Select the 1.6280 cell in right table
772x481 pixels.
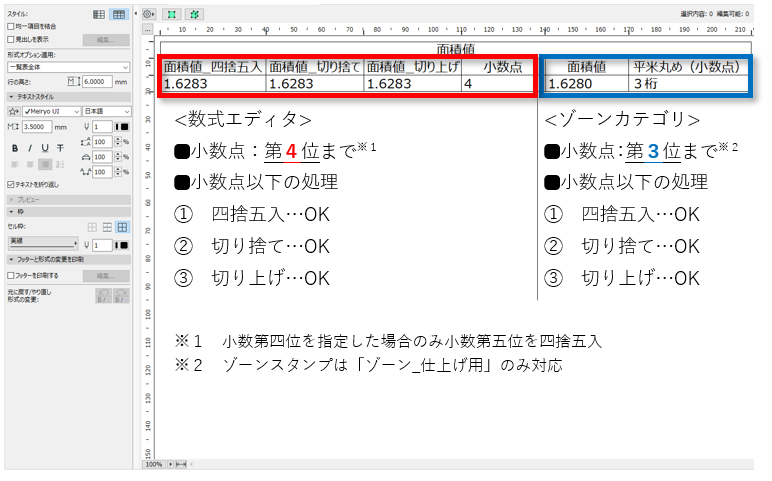(586, 84)
